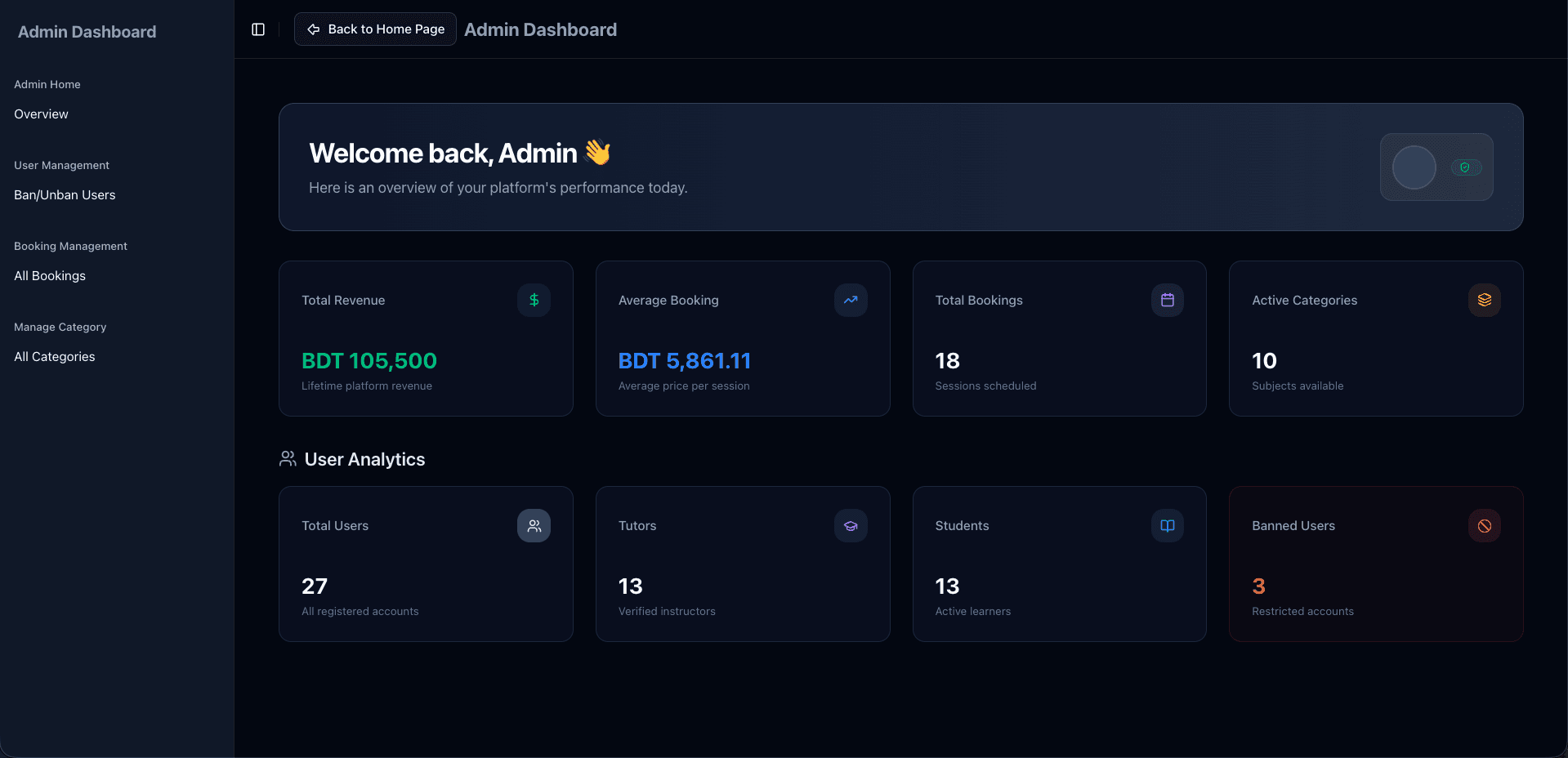Click Sessions scheduled caption
Viewport: 1568px width, 758px height.
click(985, 386)
